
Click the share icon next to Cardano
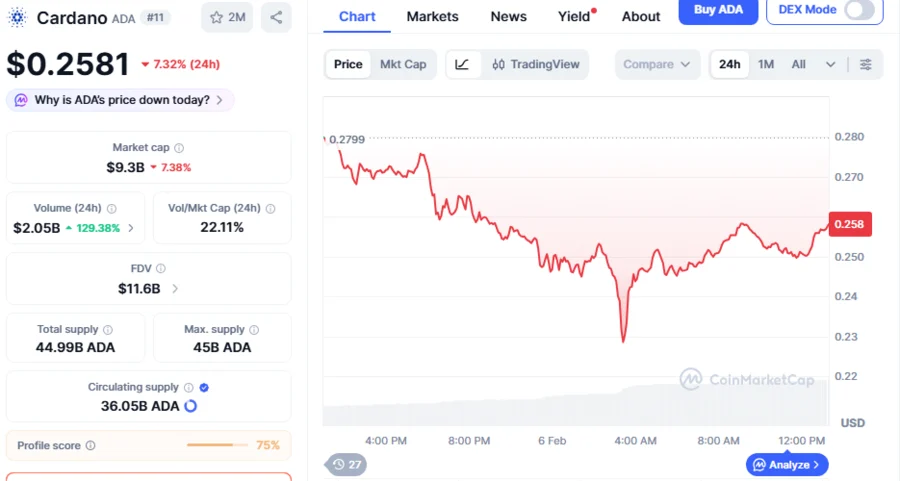coord(276,17)
